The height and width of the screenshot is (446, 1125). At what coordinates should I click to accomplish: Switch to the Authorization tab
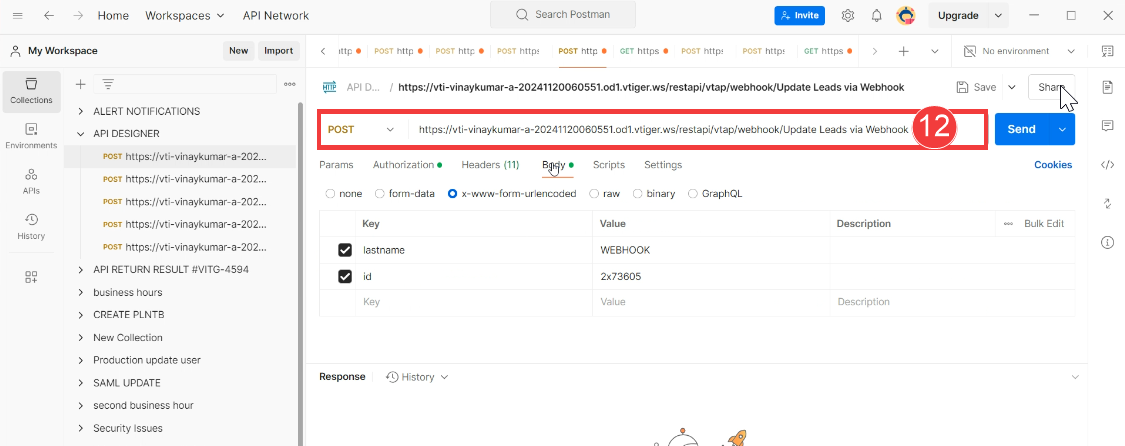[407, 164]
